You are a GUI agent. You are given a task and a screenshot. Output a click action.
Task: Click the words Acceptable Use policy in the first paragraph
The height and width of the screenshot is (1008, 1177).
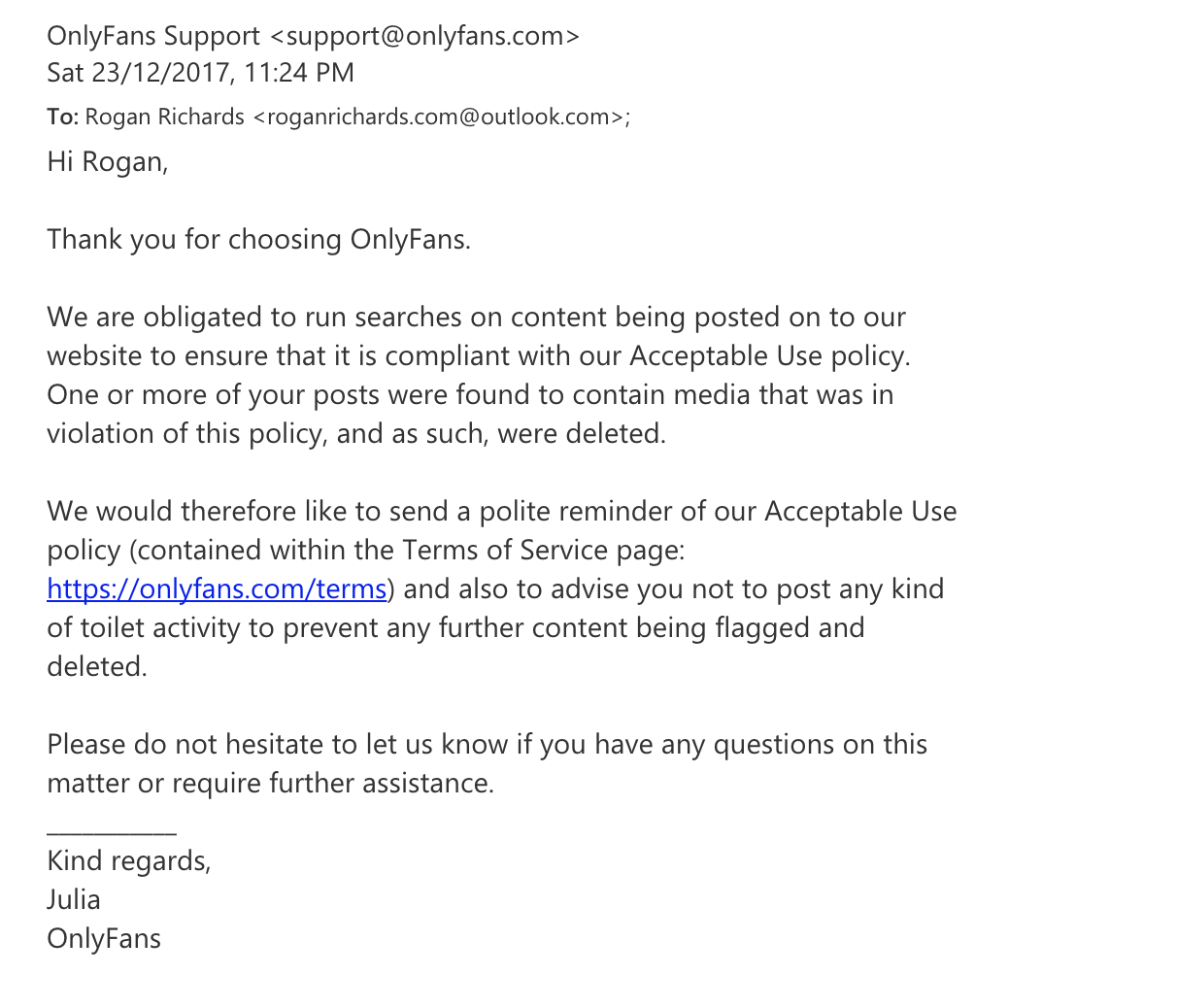769,355
